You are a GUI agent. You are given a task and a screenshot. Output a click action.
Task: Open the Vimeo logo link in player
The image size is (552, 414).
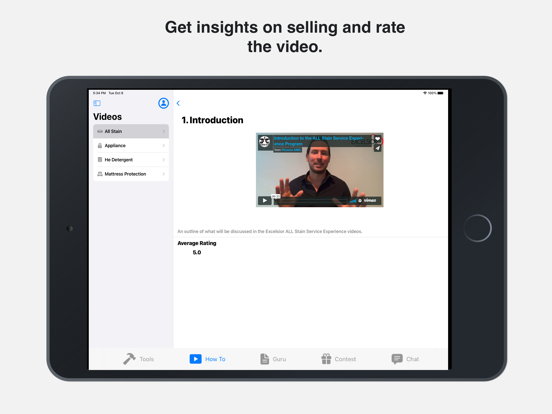pos(370,200)
